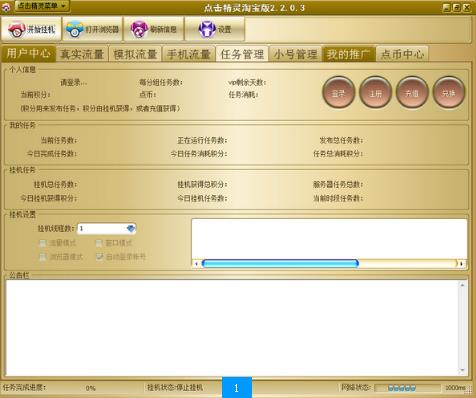476x398 pixels.
Task: Click the 当前积分 label
Action: click(x=35, y=95)
